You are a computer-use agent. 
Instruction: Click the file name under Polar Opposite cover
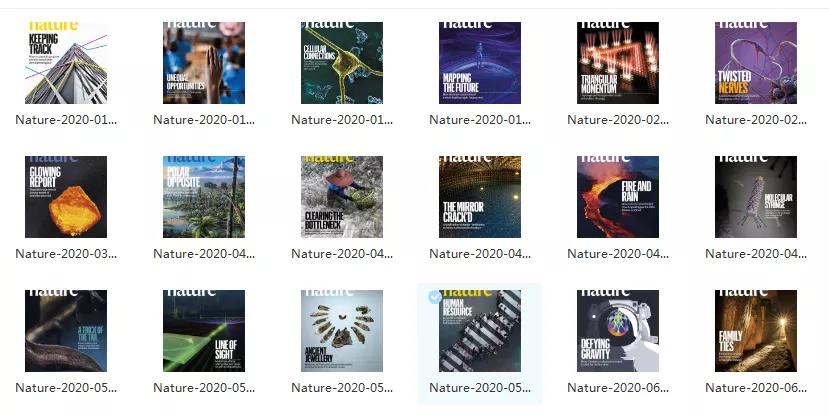[x=204, y=254]
